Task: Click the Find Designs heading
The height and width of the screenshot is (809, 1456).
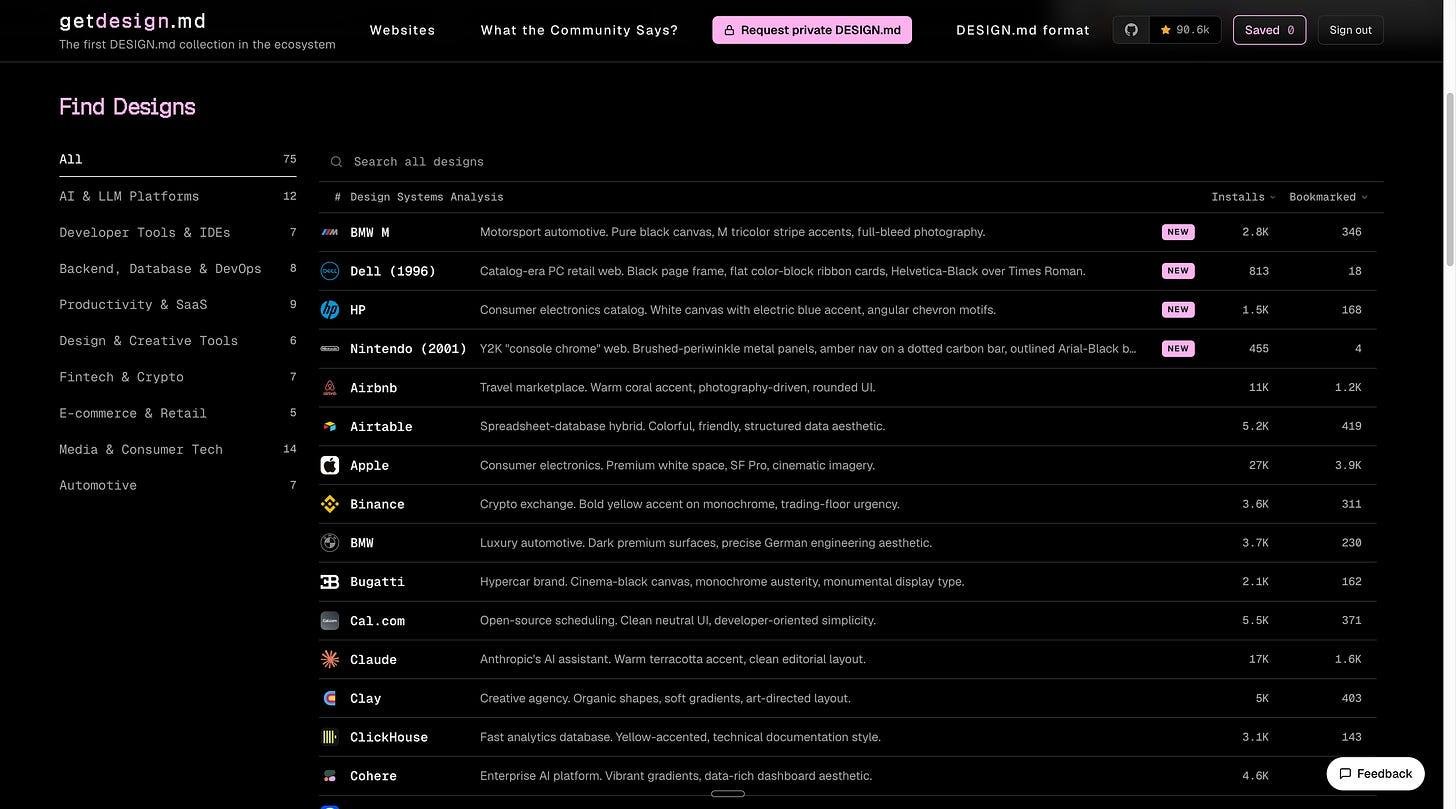Action: click(127, 107)
